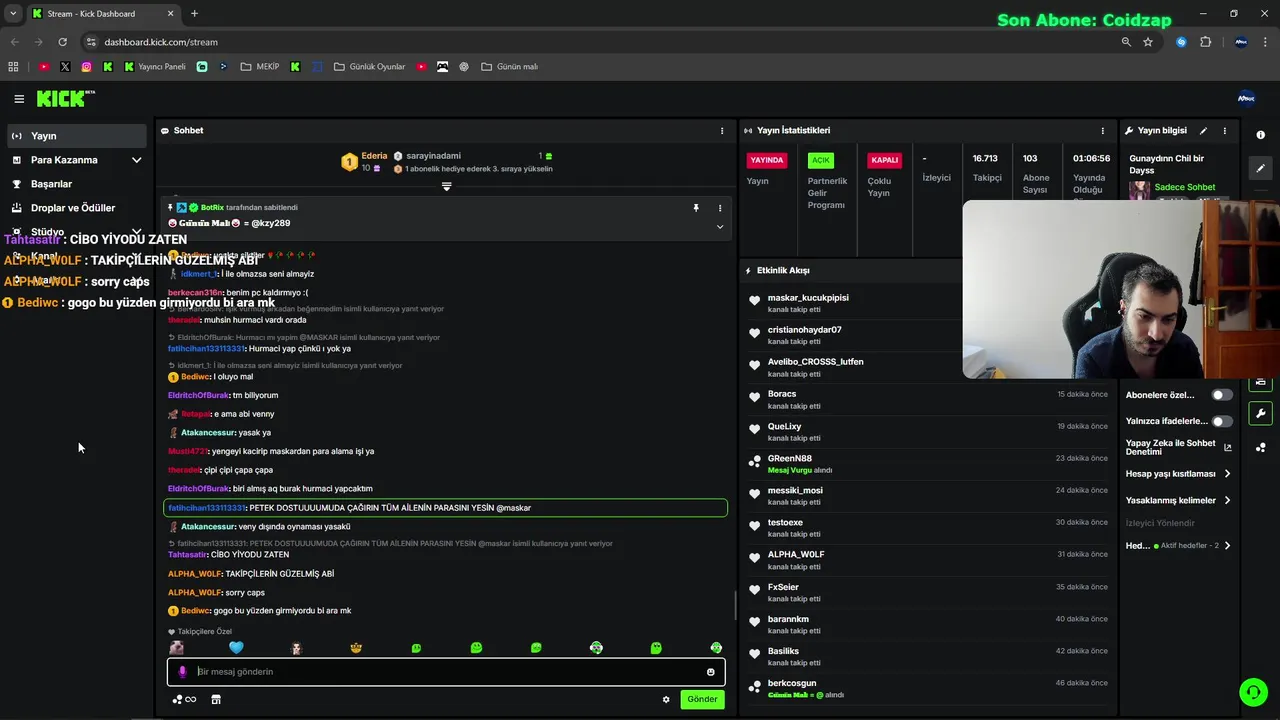Open external link icon beside Yapay Zeka ile Sohbet Denetimi
1280x720 pixels.
[1228, 448]
